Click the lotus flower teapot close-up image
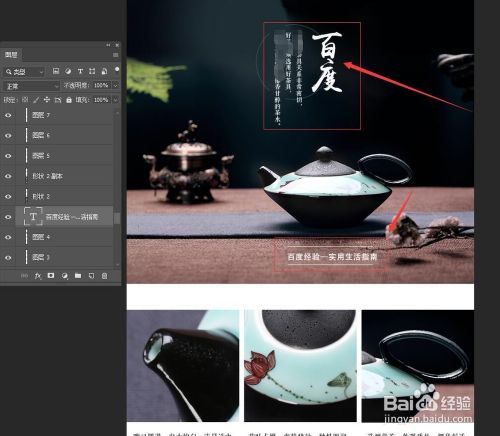The image size is (500, 436). [x=300, y=366]
